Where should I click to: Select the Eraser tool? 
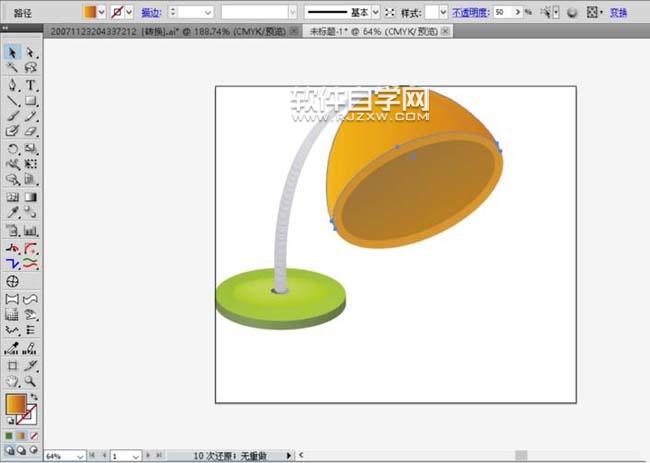pos(30,131)
